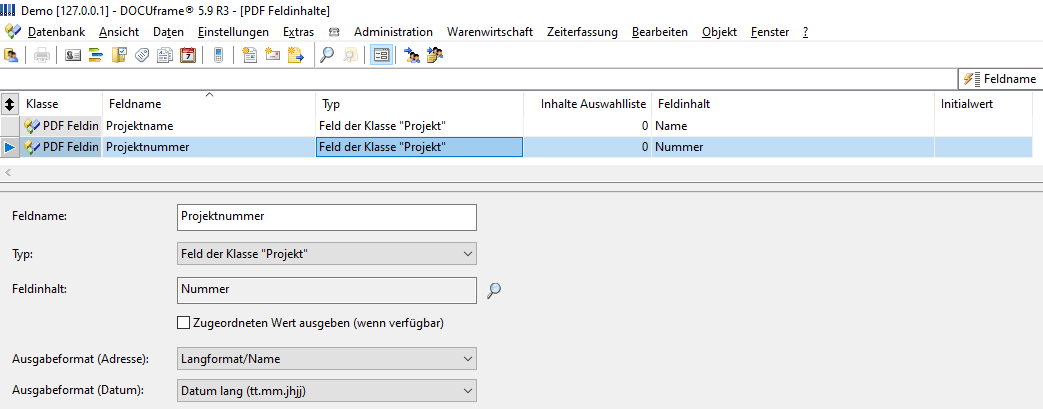Click the mobile phone icon
This screenshot has width=1043, height=409.
[x=218, y=55]
